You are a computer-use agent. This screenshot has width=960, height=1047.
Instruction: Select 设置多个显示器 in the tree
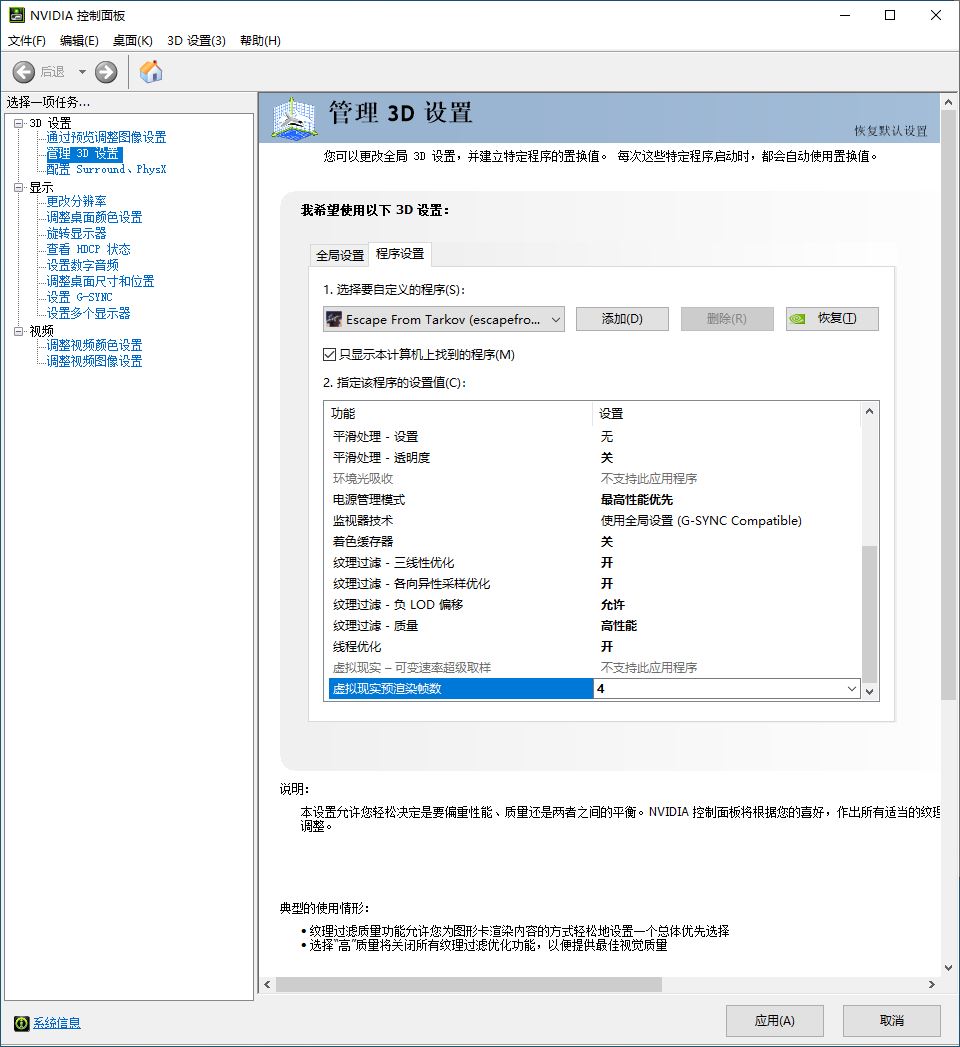[88, 313]
